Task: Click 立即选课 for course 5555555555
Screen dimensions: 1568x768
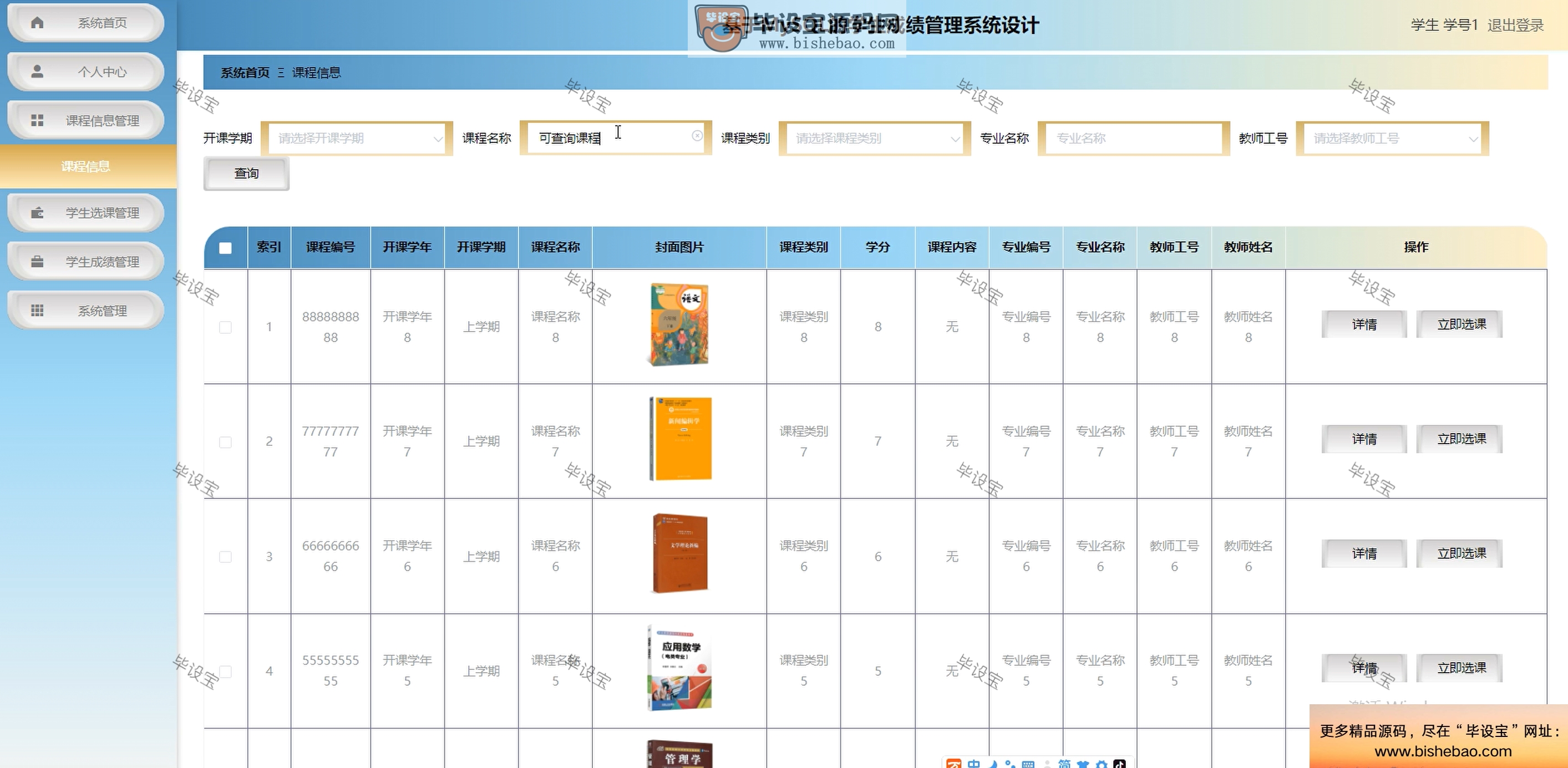Action: pyautogui.click(x=1460, y=668)
